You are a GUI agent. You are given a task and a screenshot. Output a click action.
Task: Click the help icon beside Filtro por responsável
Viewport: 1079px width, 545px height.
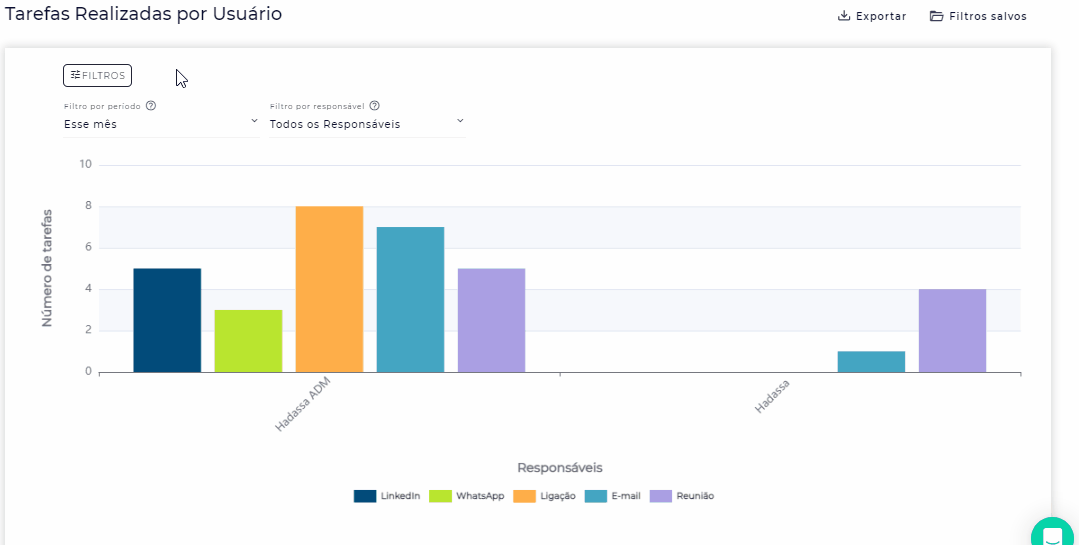[374, 105]
